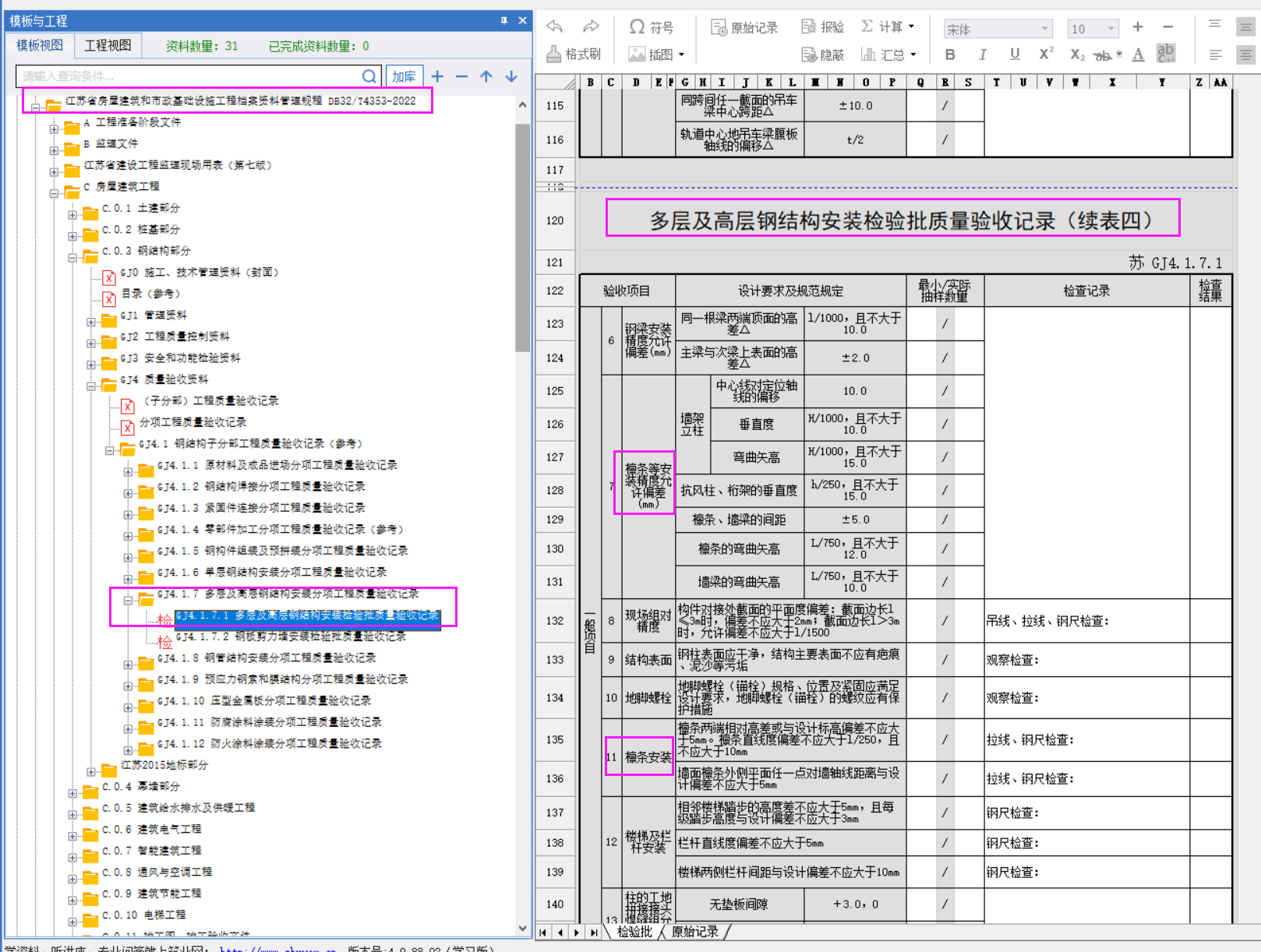Switch to the 原始记录 sheet tab
Viewport: 1261px width, 952px height.
click(x=695, y=932)
